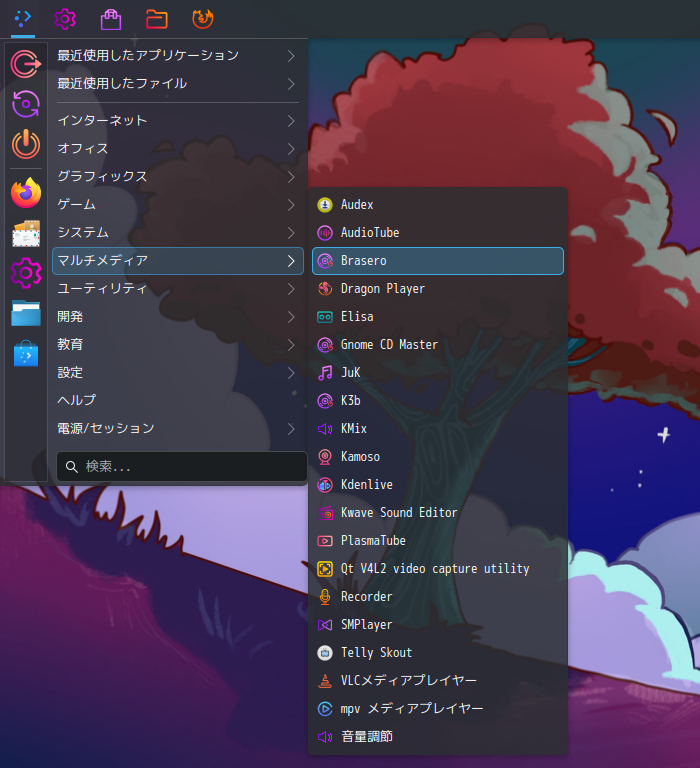
Task: Click the Recorder microphone icon
Action: (x=325, y=597)
